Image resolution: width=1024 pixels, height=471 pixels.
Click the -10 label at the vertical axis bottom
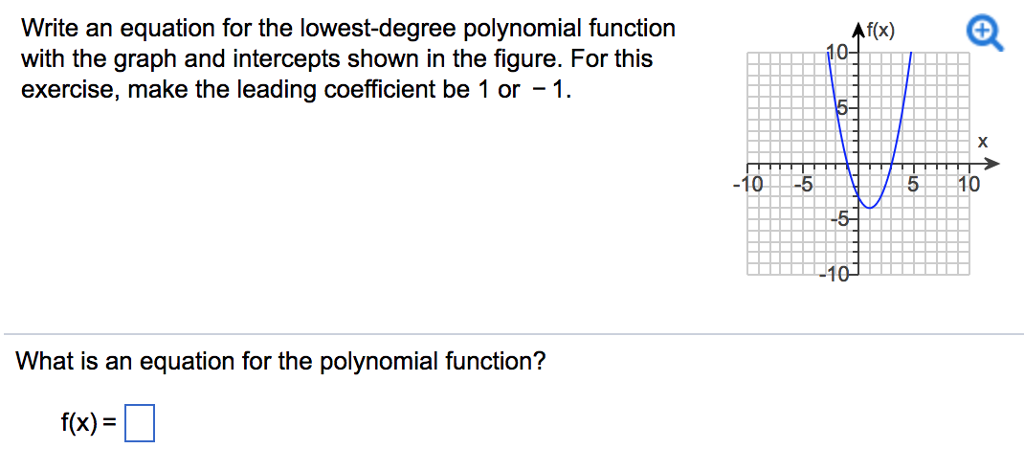click(x=835, y=274)
